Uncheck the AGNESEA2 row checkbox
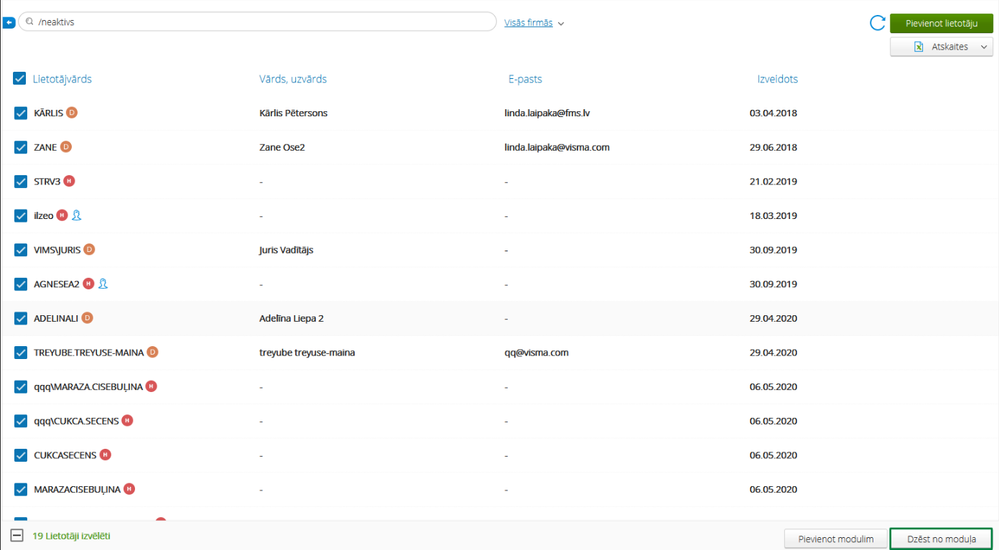999x550 pixels. [20, 284]
